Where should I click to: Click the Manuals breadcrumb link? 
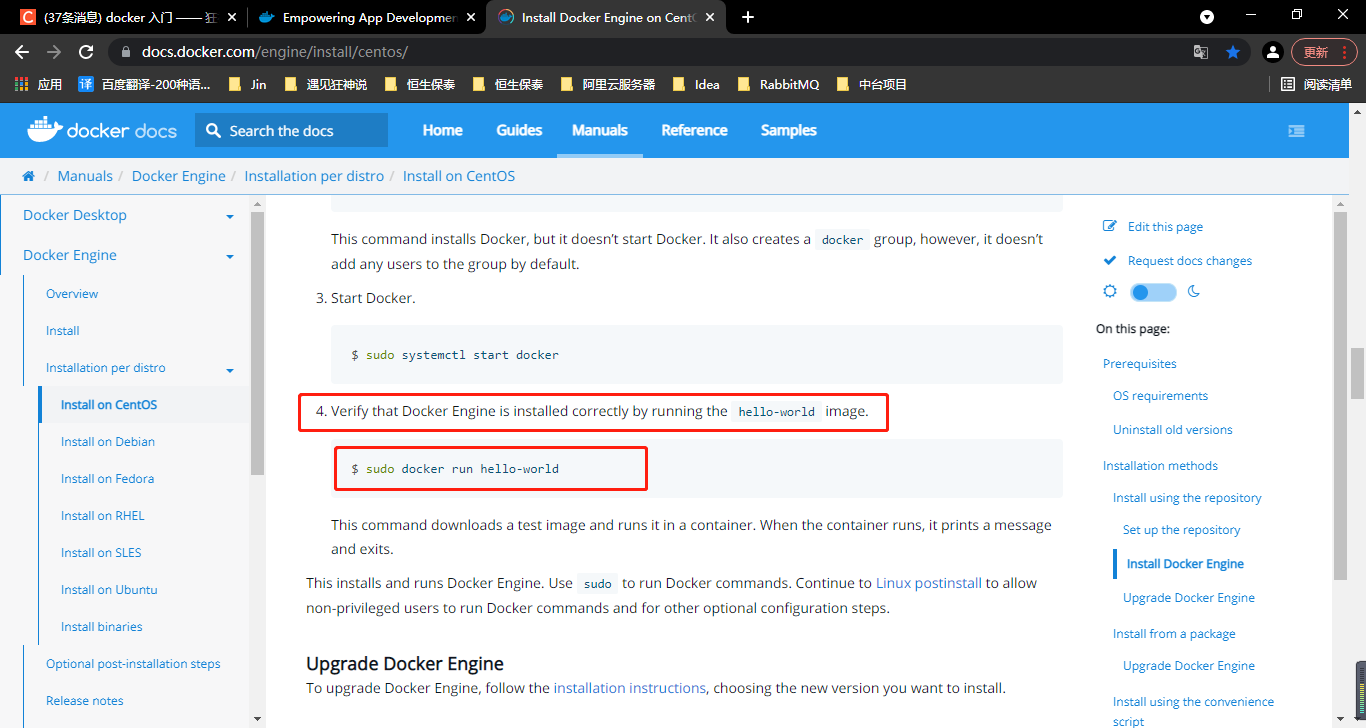(x=85, y=176)
